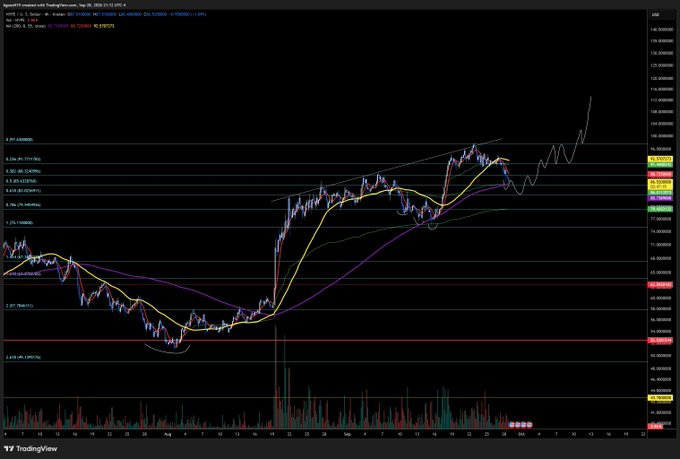Click the red 52.33 horizontal line price label
This screenshot has height=459, width=680.
pos(660,341)
